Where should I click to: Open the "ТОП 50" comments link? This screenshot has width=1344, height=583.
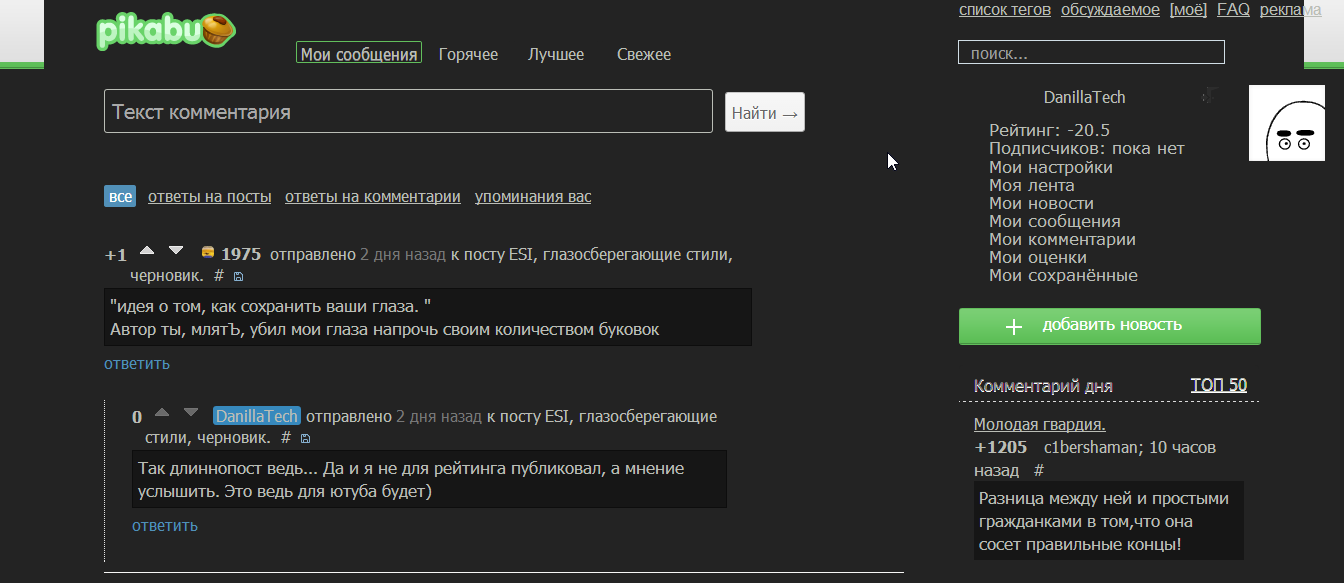pyautogui.click(x=1218, y=385)
